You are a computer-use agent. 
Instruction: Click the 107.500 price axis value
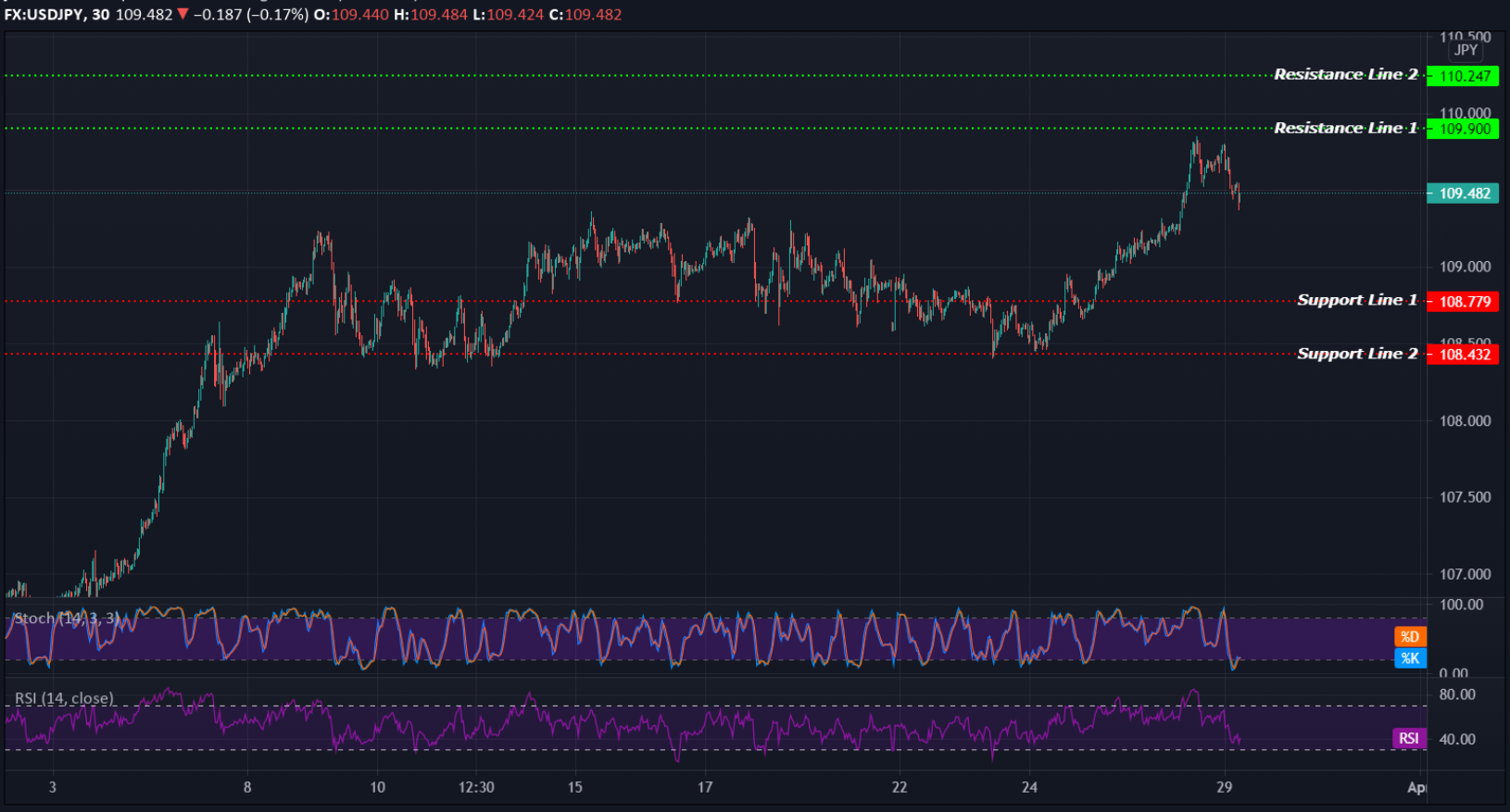point(1465,497)
